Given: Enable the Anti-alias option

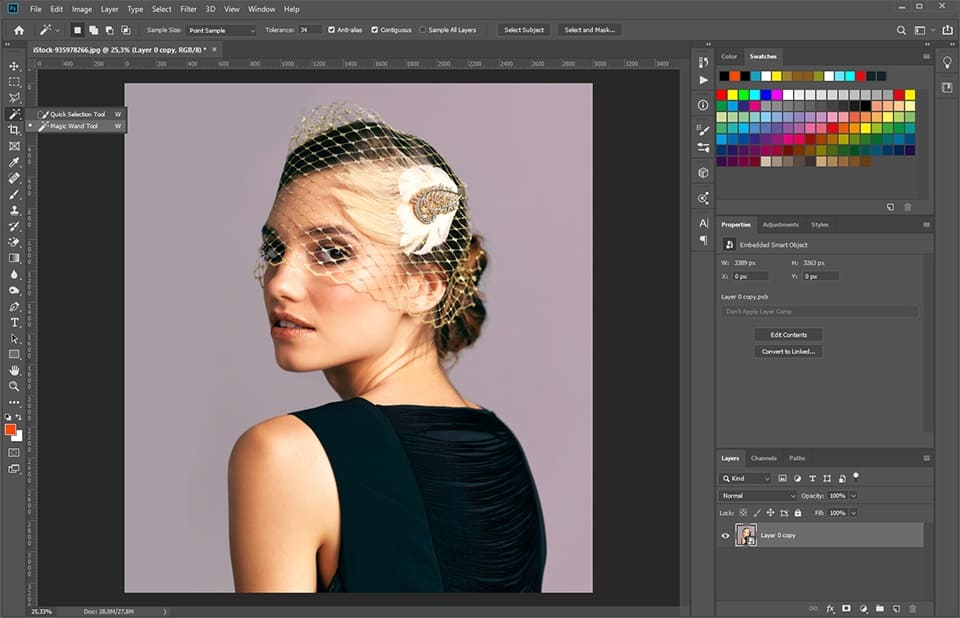Looking at the screenshot, I should (x=333, y=30).
